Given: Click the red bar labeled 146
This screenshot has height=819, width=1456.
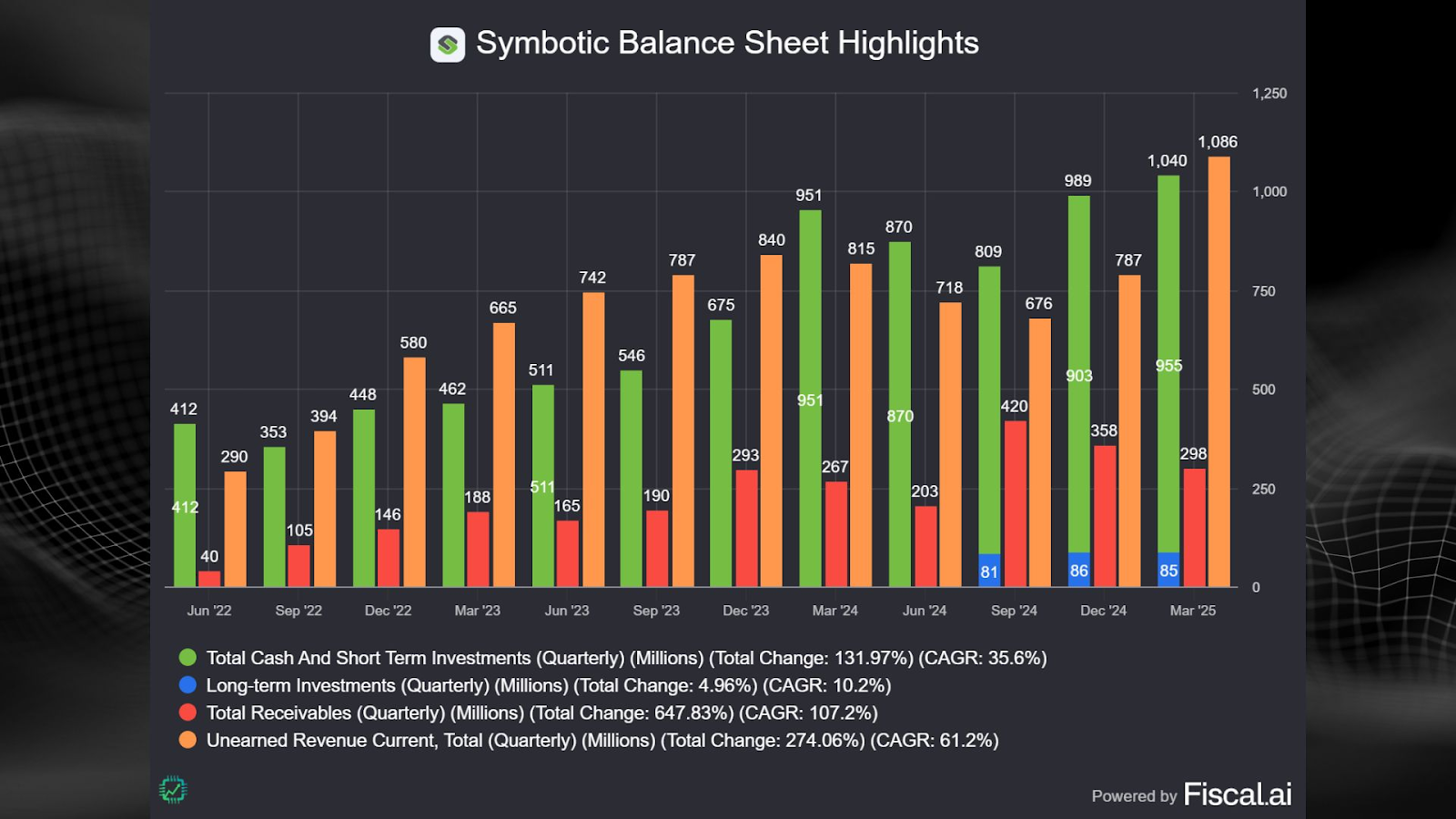Looking at the screenshot, I should point(389,558).
